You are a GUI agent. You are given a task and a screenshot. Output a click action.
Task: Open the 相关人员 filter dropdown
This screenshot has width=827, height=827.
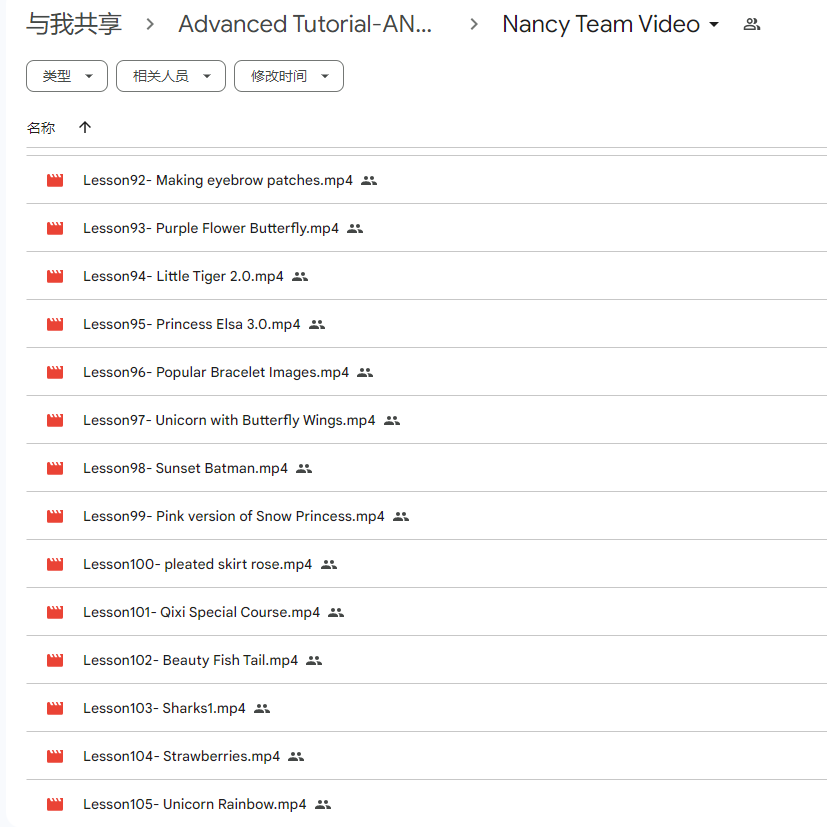coord(170,76)
